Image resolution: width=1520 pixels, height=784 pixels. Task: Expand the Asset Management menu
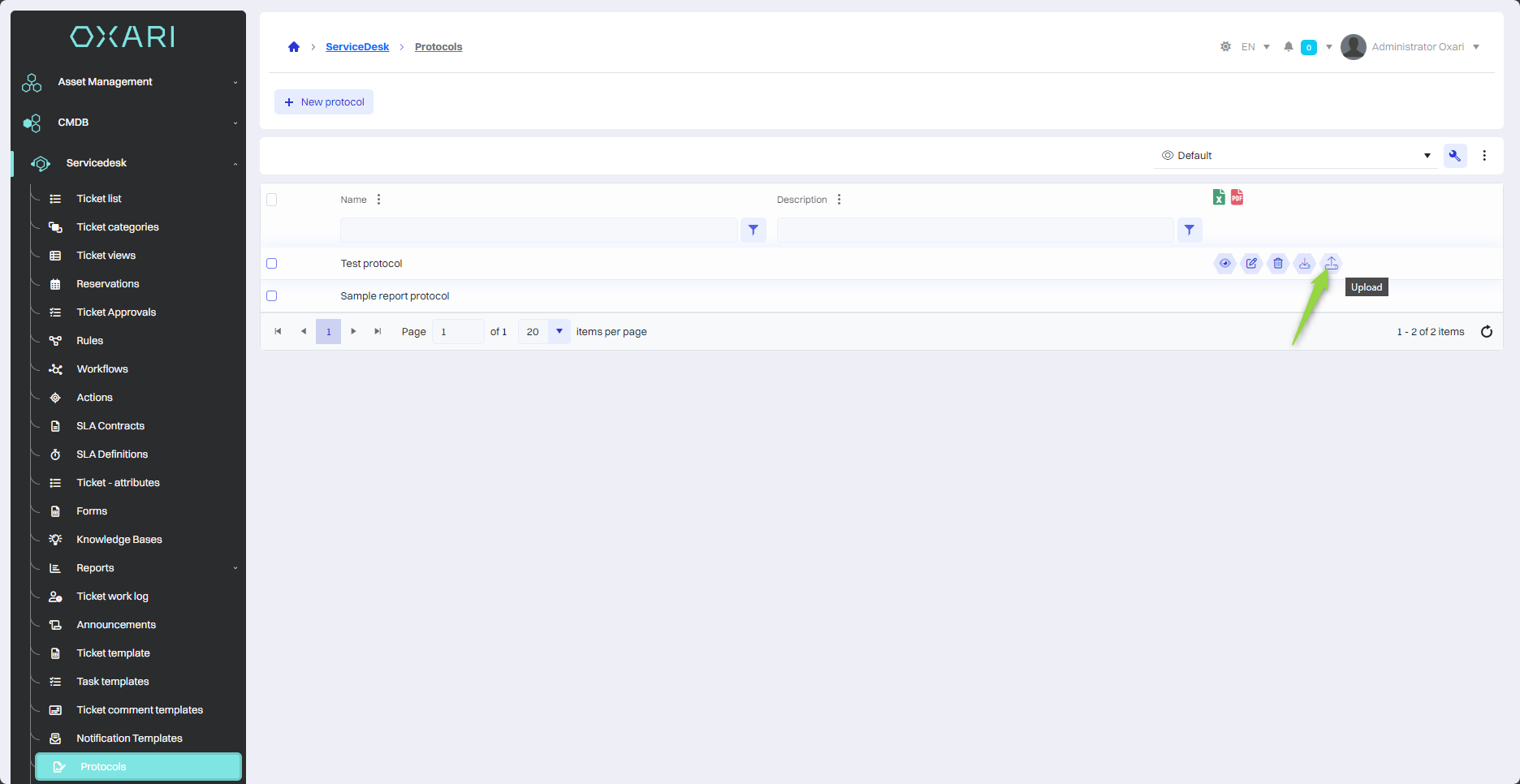pos(128,82)
